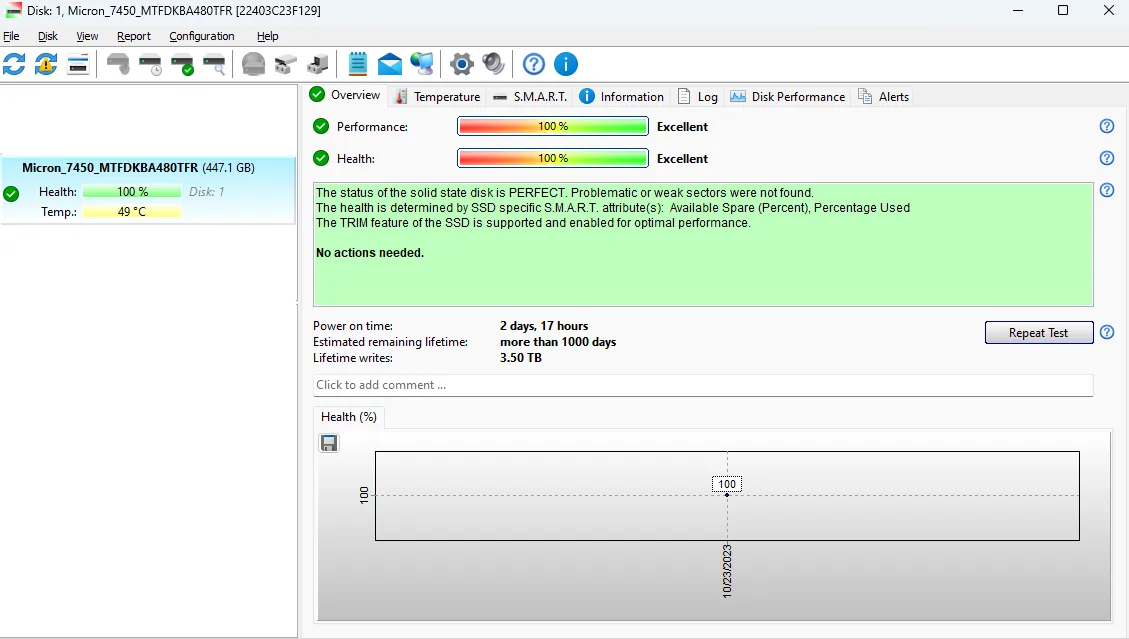This screenshot has height=639, width=1129.
Task: Open the blue notepad report icon
Action: coord(358,65)
